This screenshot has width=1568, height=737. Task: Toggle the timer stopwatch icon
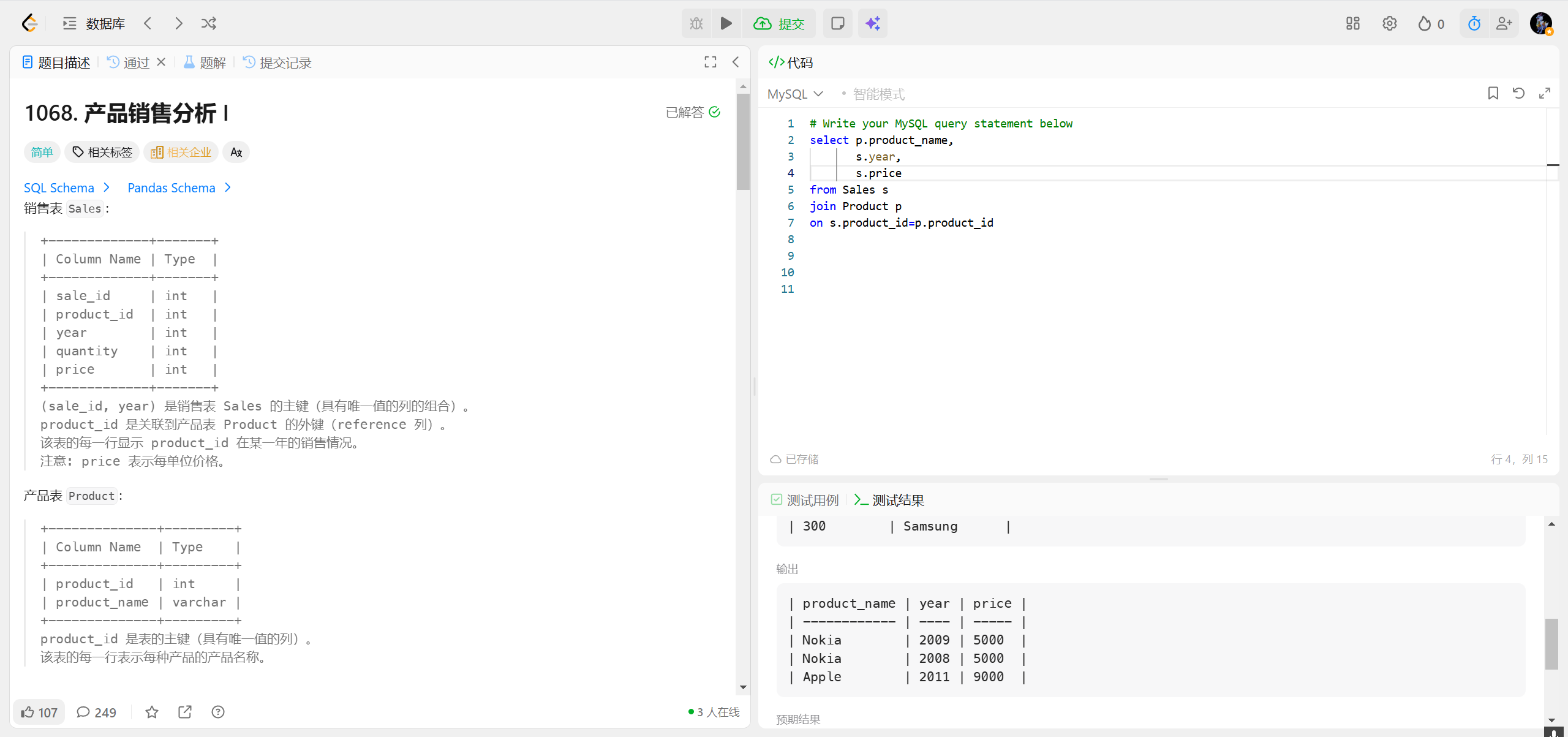click(1474, 23)
